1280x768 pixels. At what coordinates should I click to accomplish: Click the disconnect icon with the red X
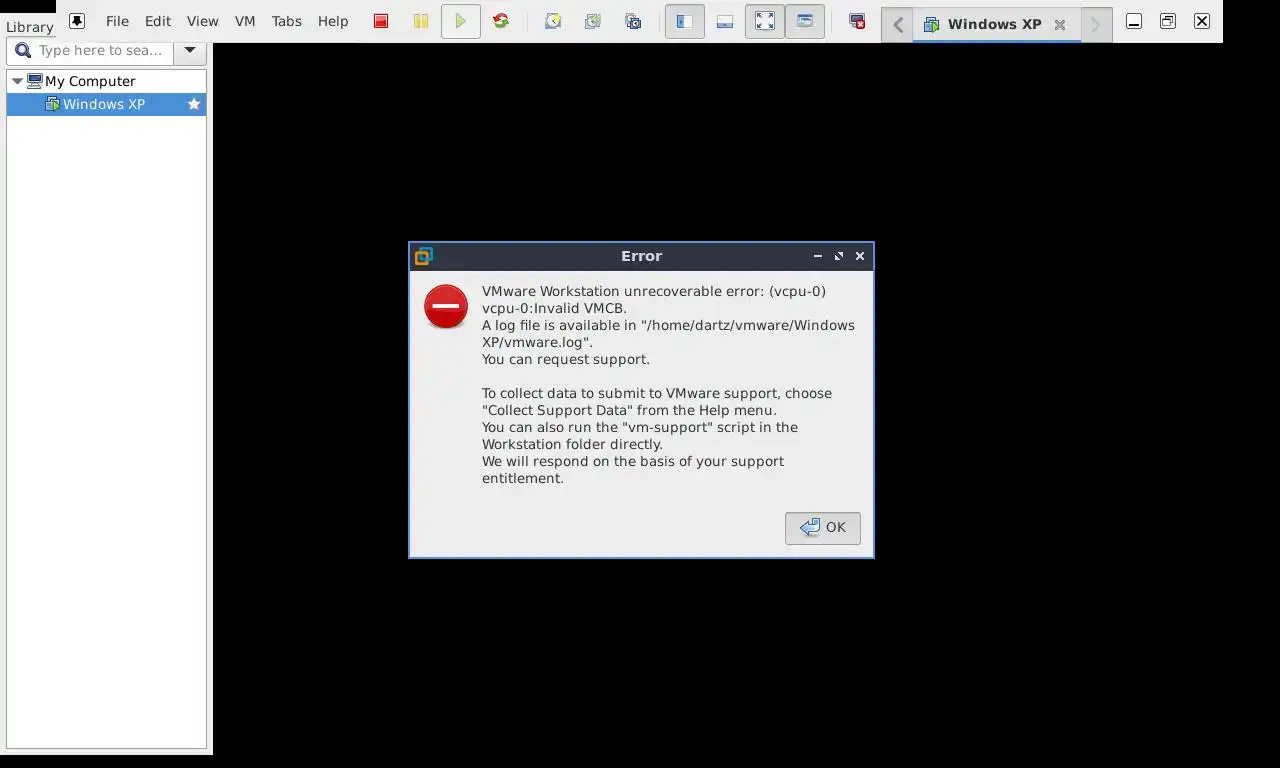857,21
